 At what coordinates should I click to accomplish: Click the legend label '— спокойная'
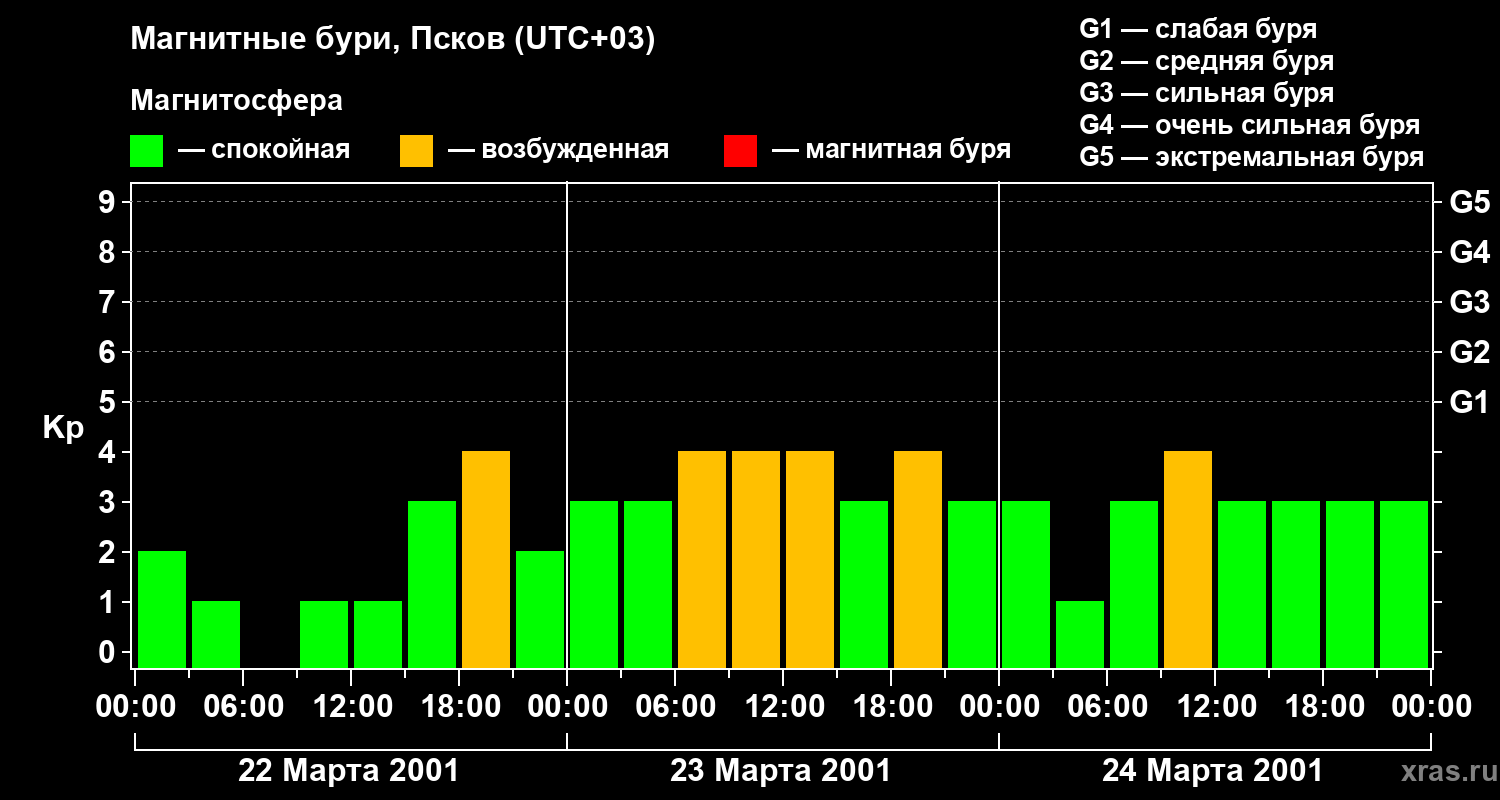tap(264, 150)
